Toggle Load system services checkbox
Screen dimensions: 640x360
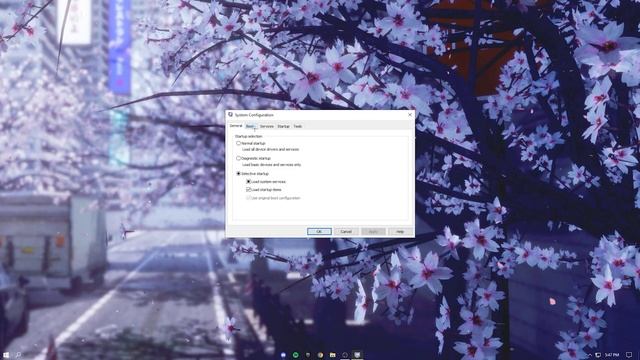pos(248,182)
